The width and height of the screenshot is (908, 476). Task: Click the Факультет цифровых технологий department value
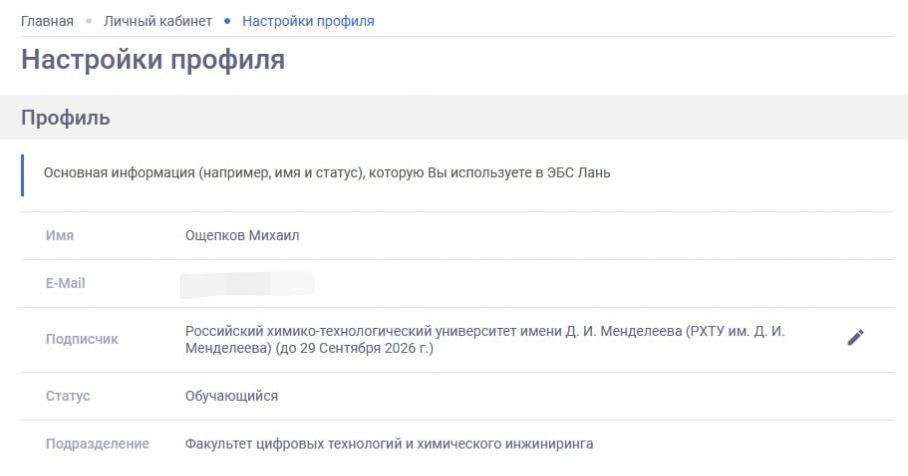pyautogui.click(x=389, y=443)
